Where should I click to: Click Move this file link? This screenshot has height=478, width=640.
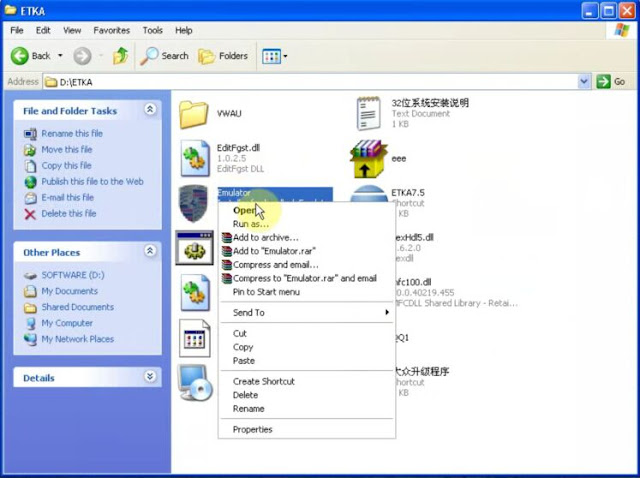(x=67, y=150)
